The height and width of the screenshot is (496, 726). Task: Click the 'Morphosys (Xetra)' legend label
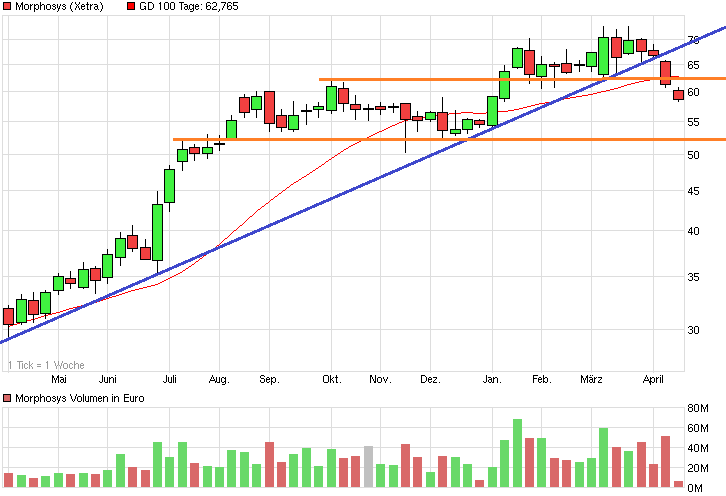(x=59, y=6)
